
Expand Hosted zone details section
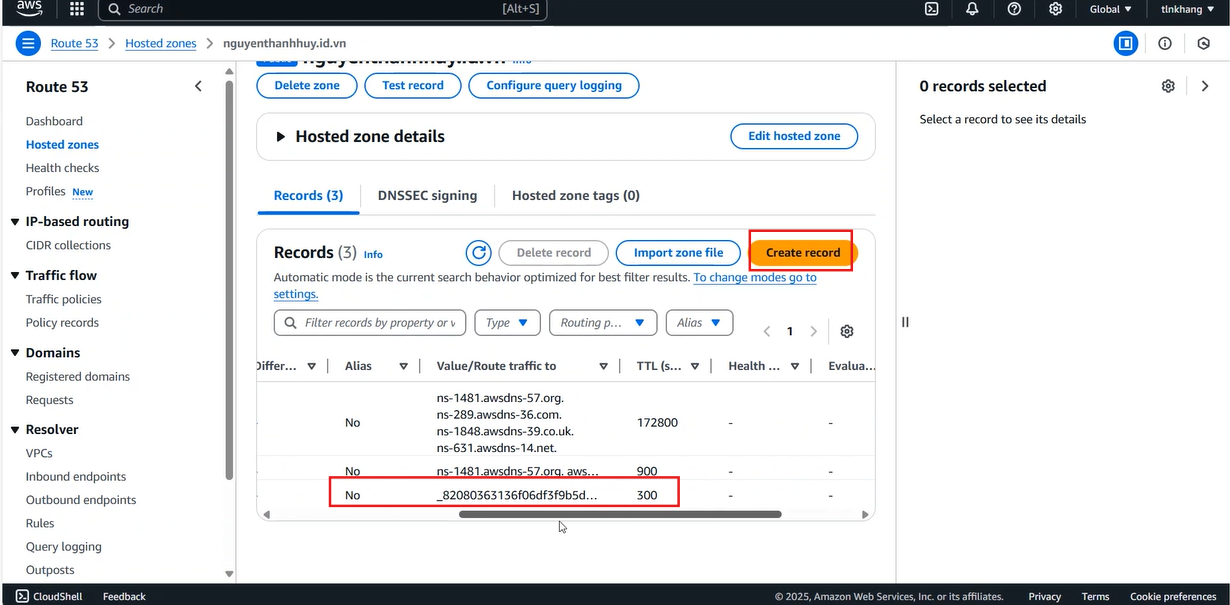point(281,137)
